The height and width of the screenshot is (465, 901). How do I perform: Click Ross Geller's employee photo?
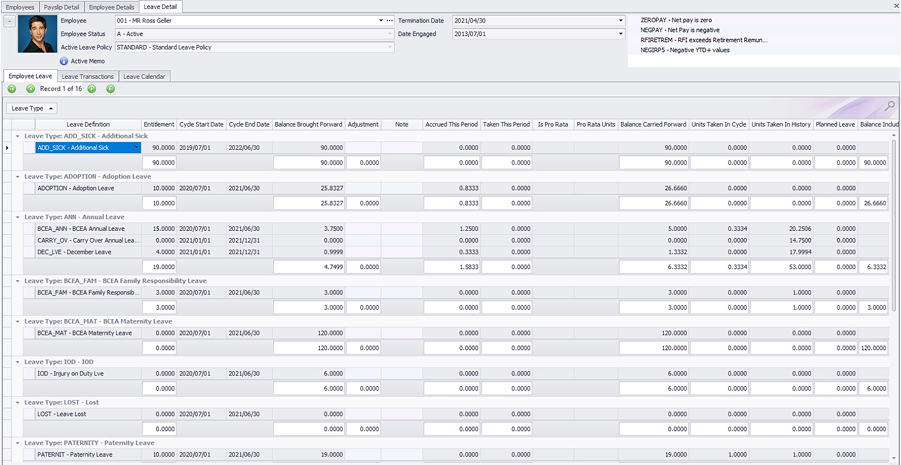(x=36, y=34)
